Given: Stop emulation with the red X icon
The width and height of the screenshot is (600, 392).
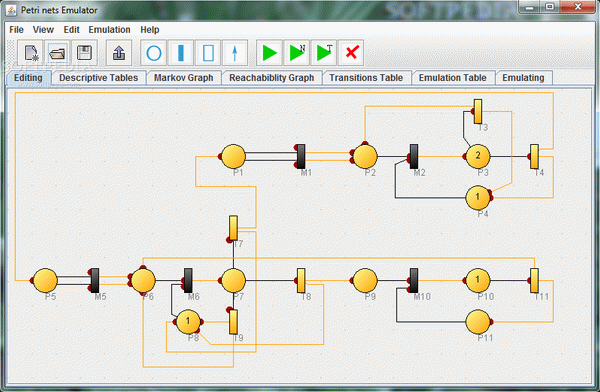Looking at the screenshot, I should click(x=351, y=53).
